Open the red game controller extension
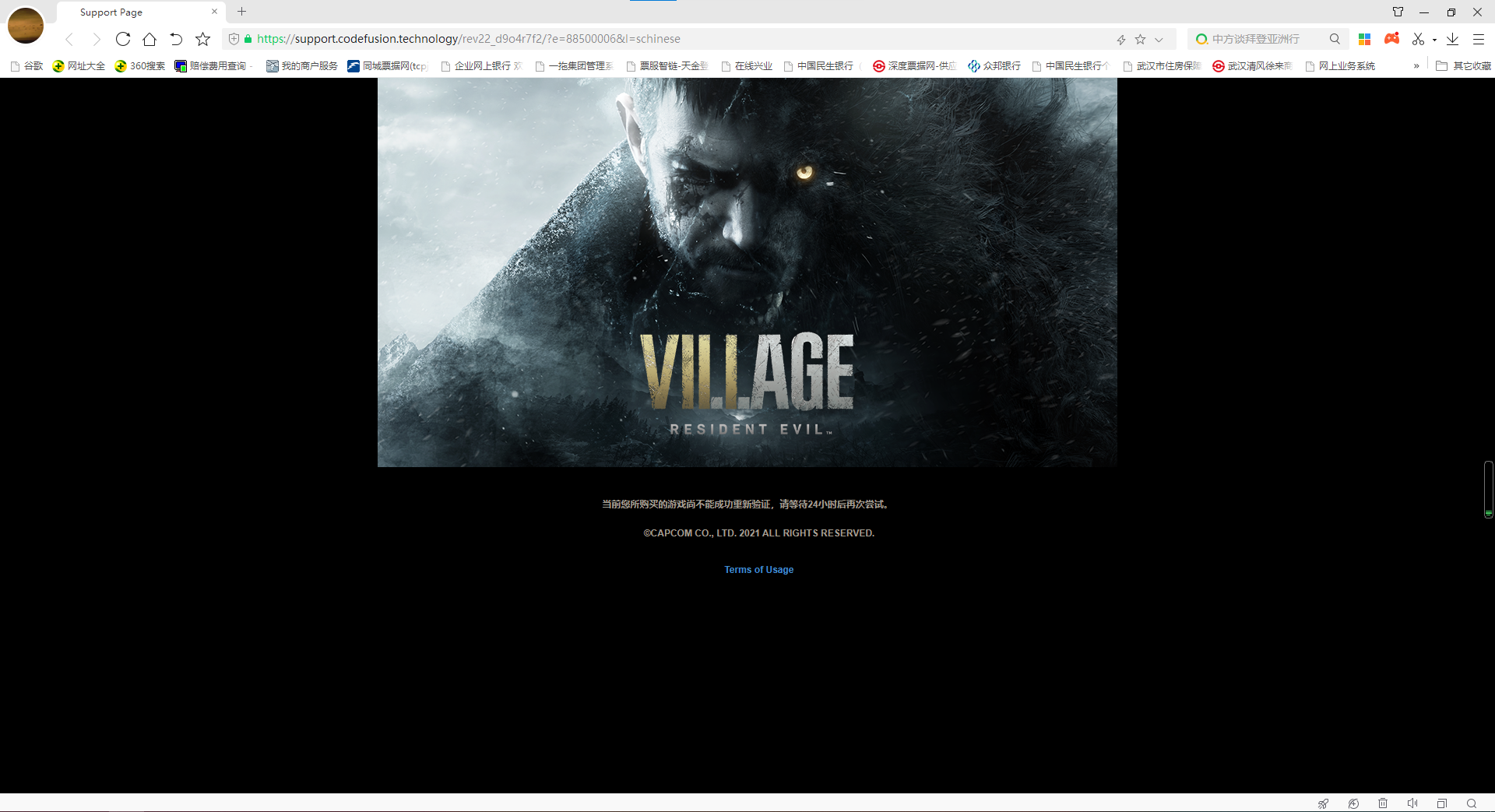 click(x=1391, y=38)
